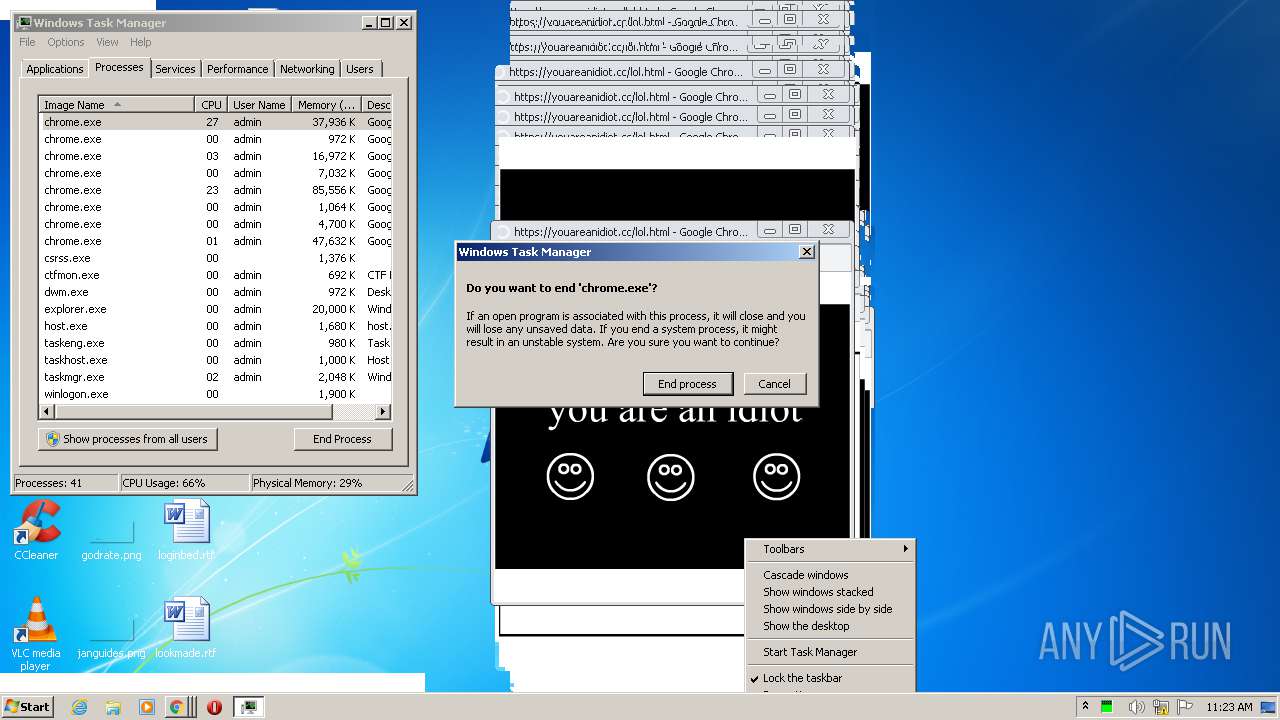Screen dimensions: 1280x720
Task: Click the process list scrollbar right arrow
Action: point(382,412)
